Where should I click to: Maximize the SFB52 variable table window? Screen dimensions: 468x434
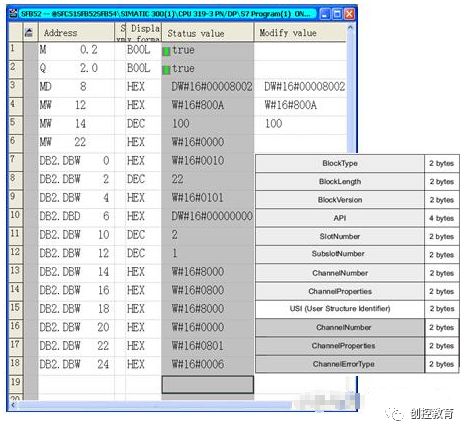[x=337, y=14]
